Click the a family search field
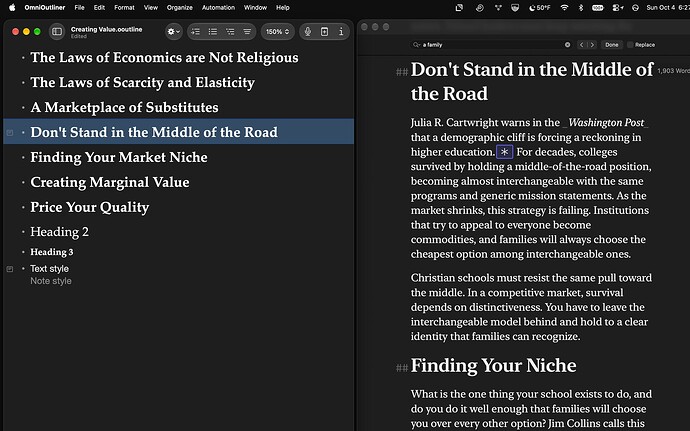Screen dimensions: 690x431 pyautogui.click(x=491, y=44)
